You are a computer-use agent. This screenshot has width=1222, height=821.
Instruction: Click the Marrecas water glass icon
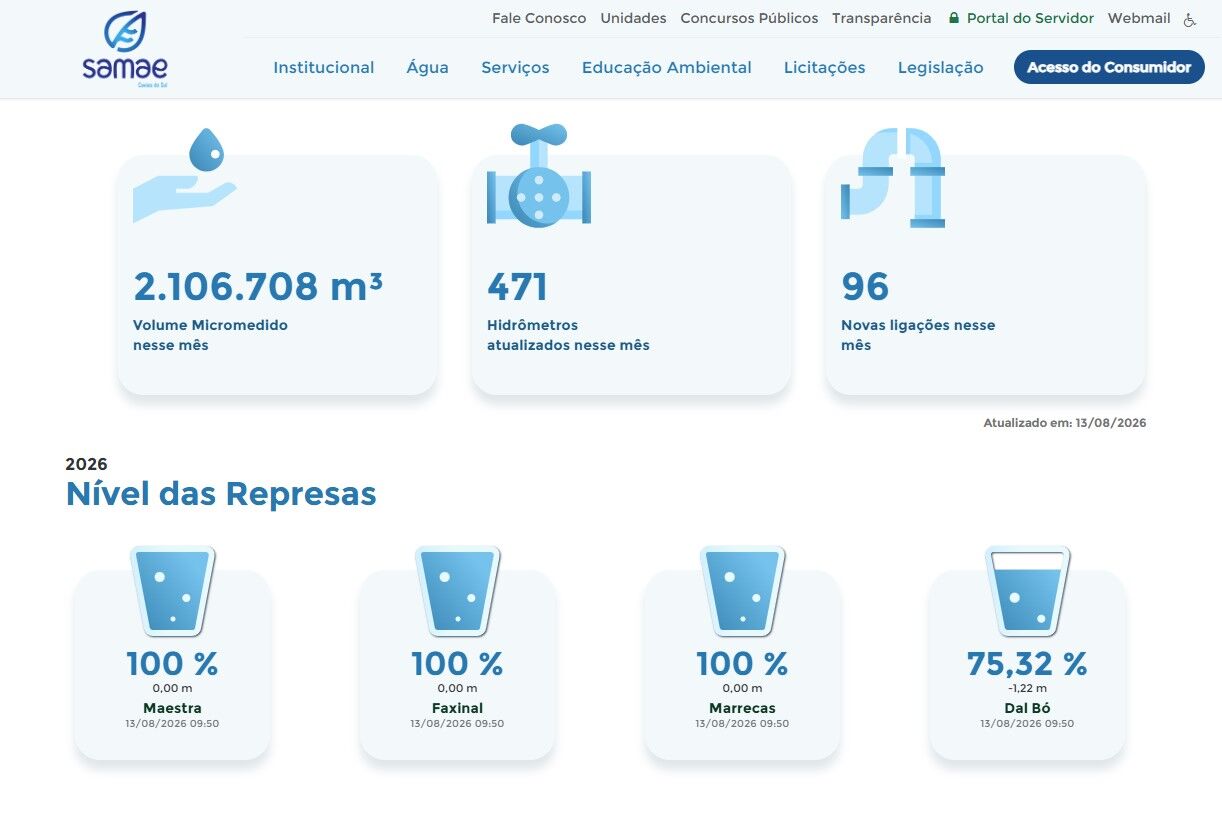[x=742, y=590]
